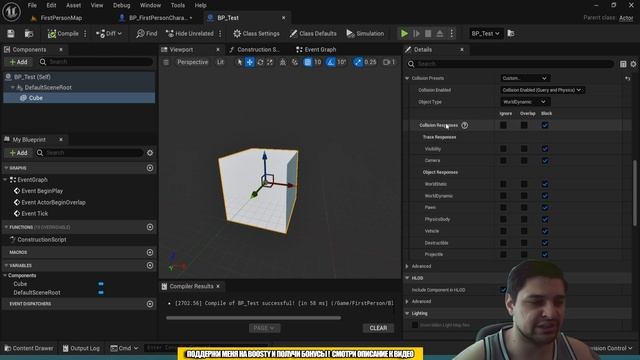The image size is (640, 360).
Task: Click the Frame Skip button
Action: [416, 33]
